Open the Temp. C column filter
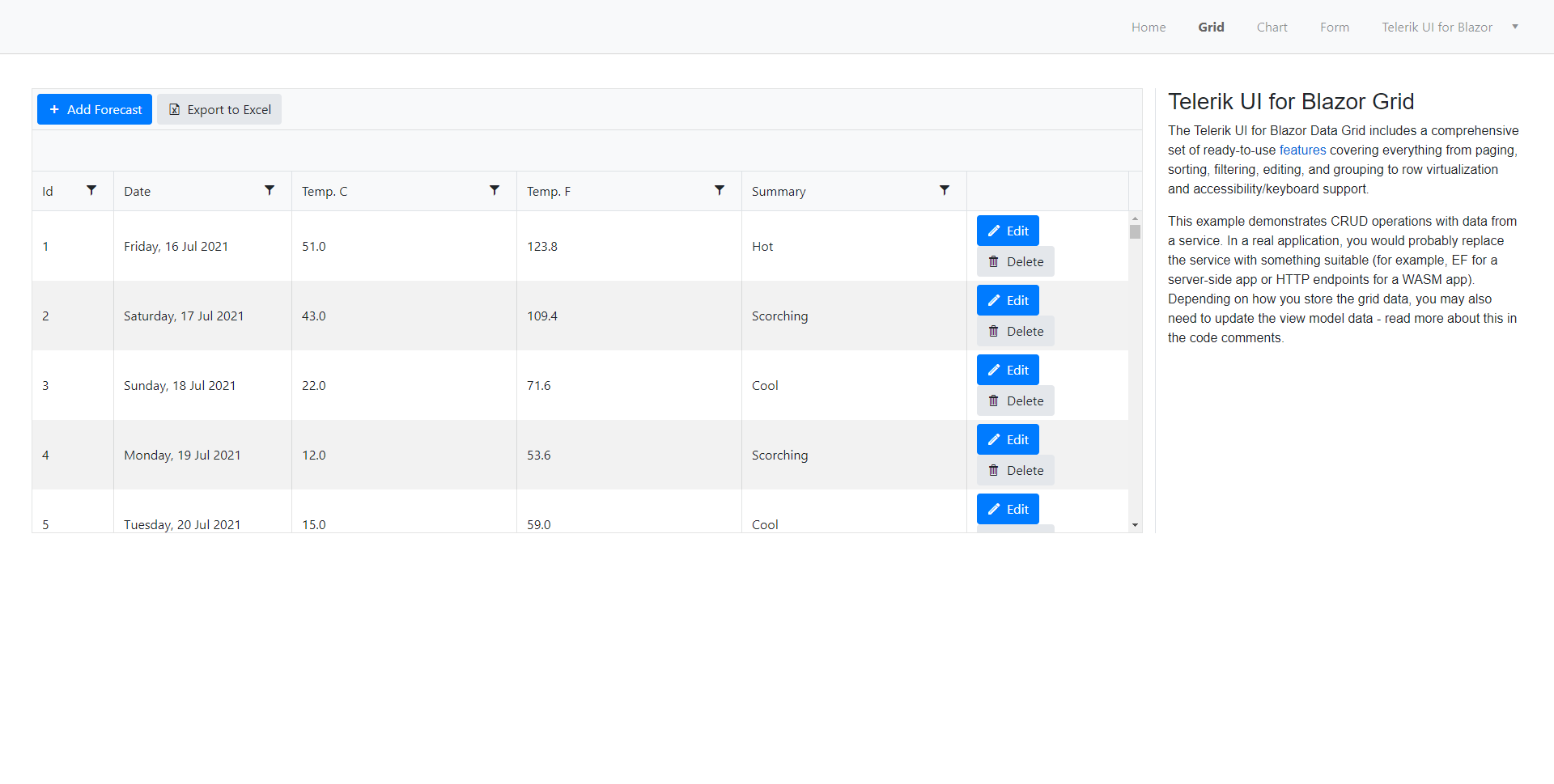The width and height of the screenshot is (1554, 784). [495, 191]
